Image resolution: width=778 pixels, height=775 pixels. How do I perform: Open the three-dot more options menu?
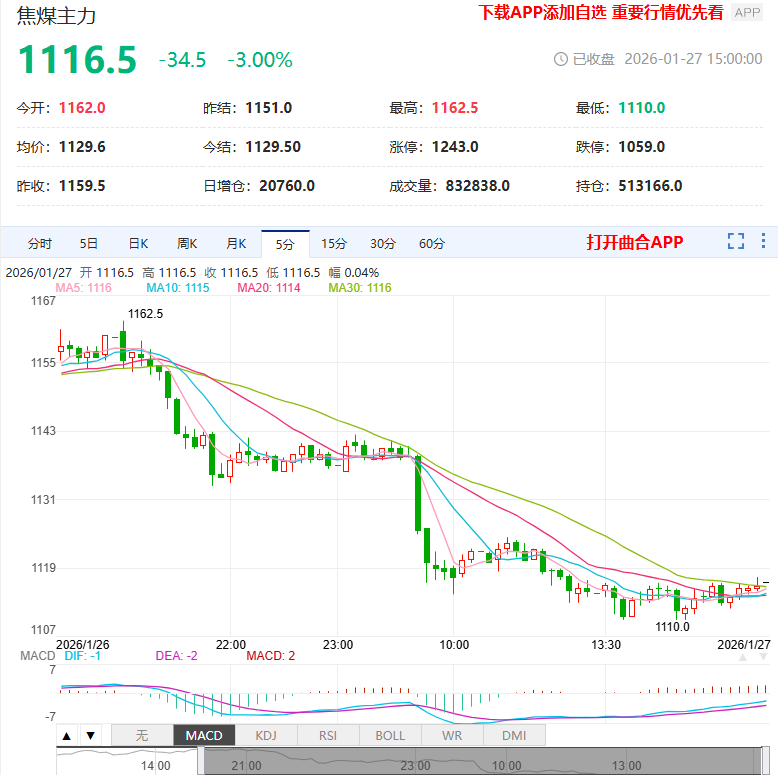point(763,241)
